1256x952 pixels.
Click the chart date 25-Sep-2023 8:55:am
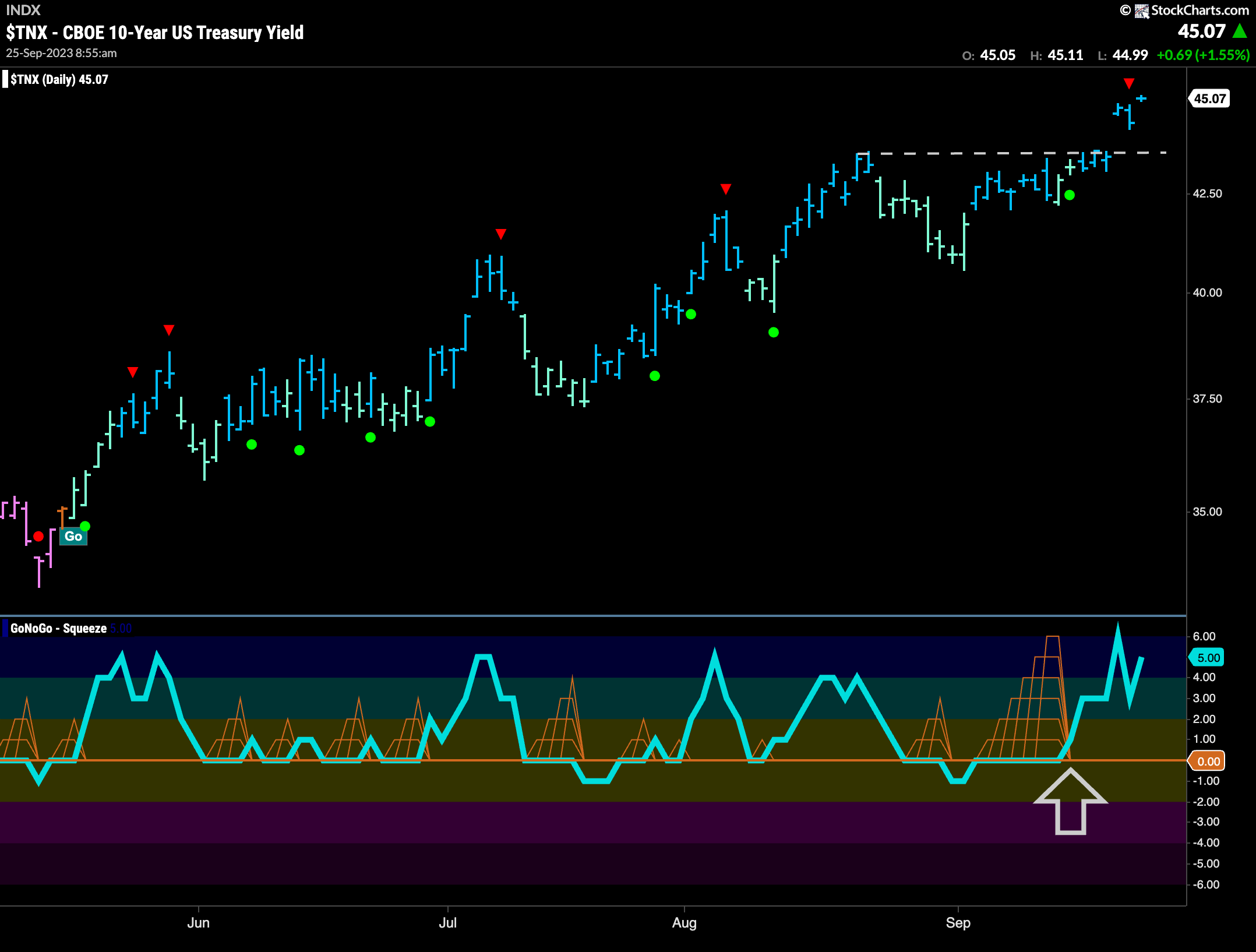point(61,53)
